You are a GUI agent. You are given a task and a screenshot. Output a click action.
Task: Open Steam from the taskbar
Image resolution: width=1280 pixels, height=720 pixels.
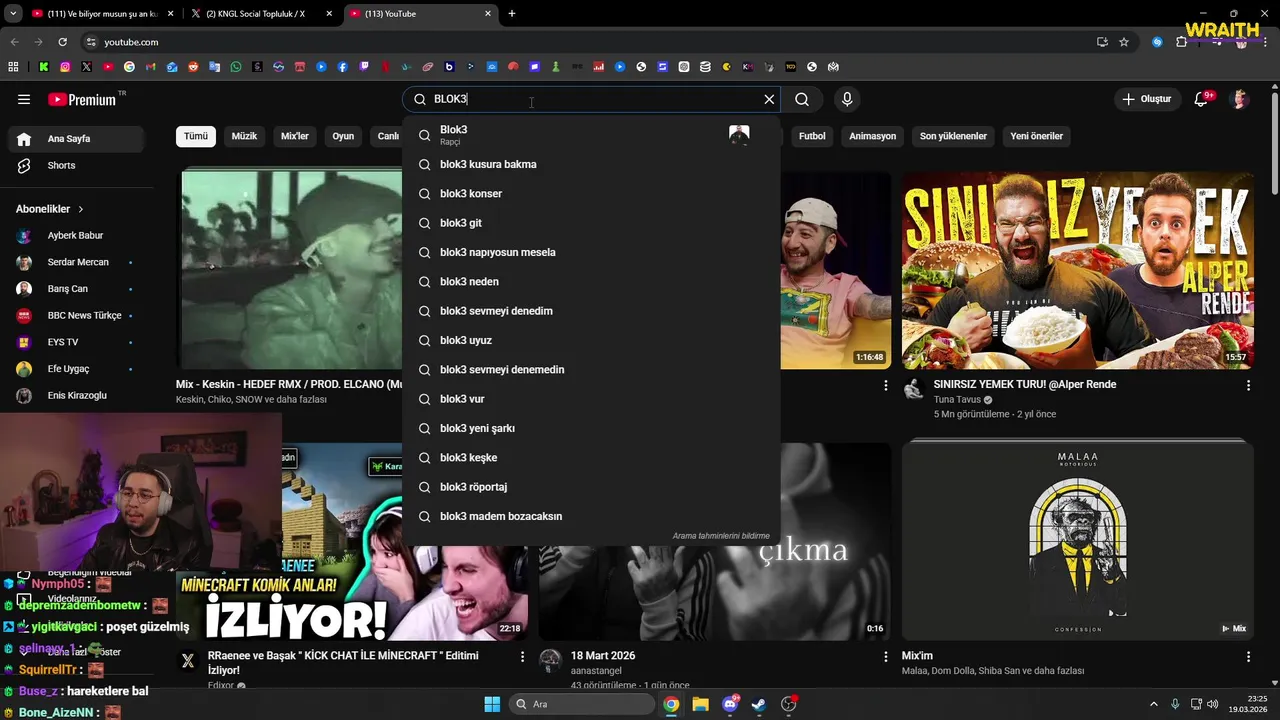[x=759, y=704]
